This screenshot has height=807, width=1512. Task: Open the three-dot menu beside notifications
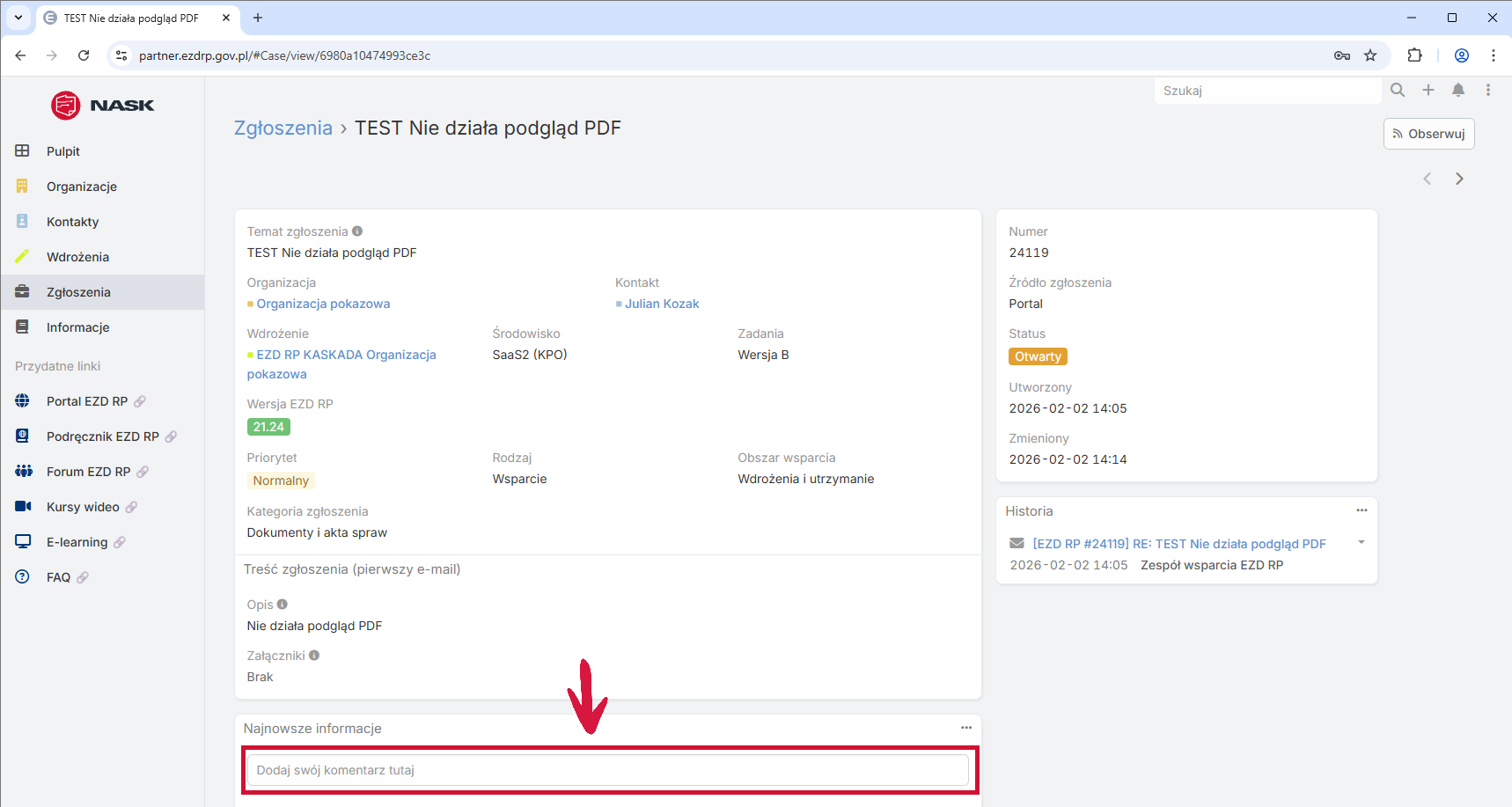pyautogui.click(x=1488, y=90)
